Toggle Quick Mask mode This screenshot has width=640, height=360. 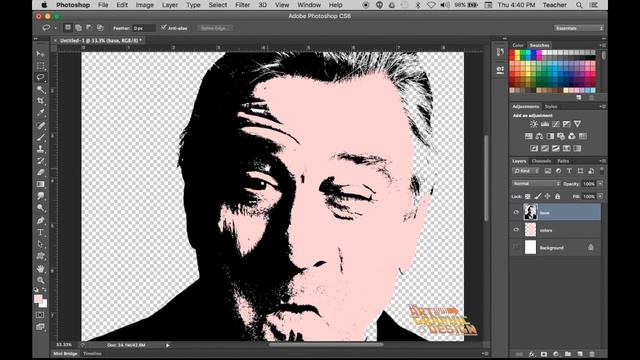coord(40,315)
